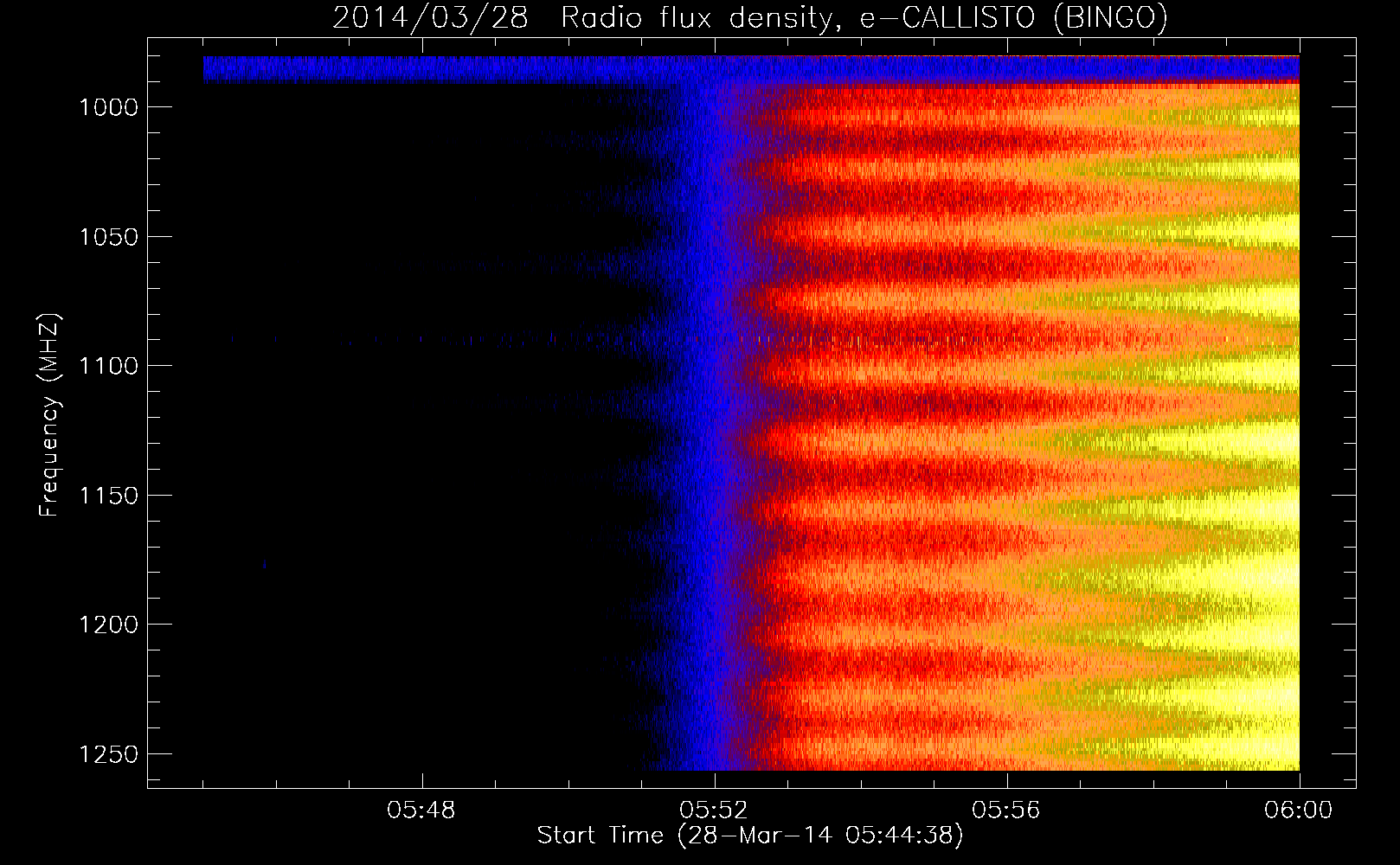Click the "Frequency (MHZ)" axis label
Viewport: 1400px width, 865px height.
coord(49,415)
